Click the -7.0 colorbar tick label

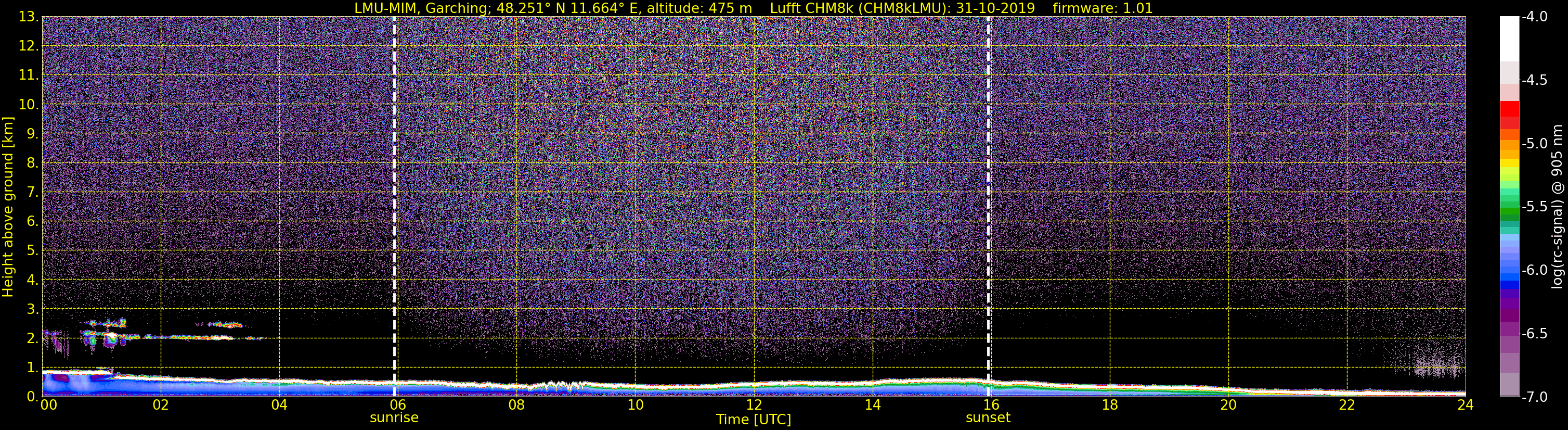point(1534,397)
